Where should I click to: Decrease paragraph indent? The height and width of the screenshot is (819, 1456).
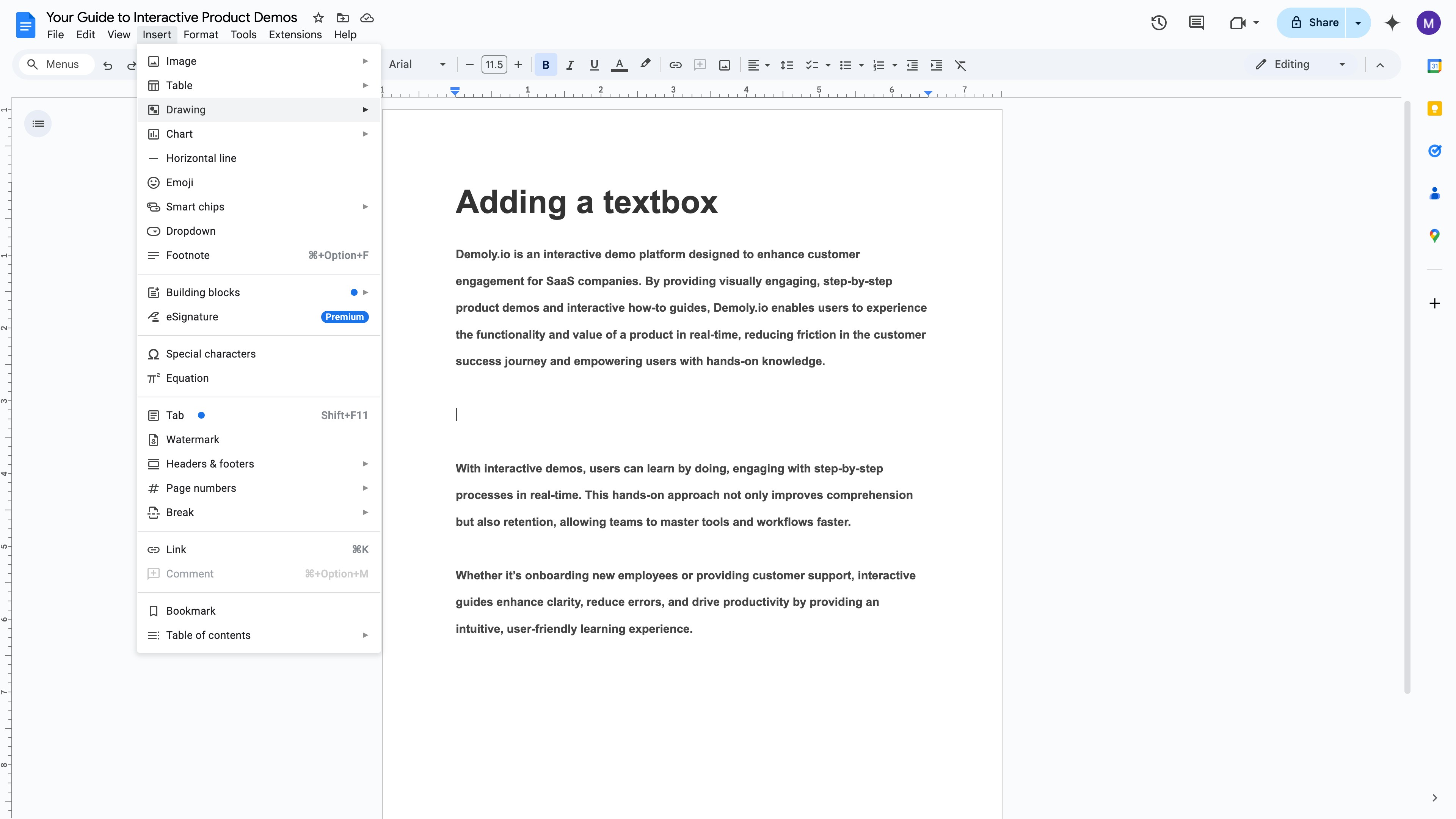(x=912, y=65)
